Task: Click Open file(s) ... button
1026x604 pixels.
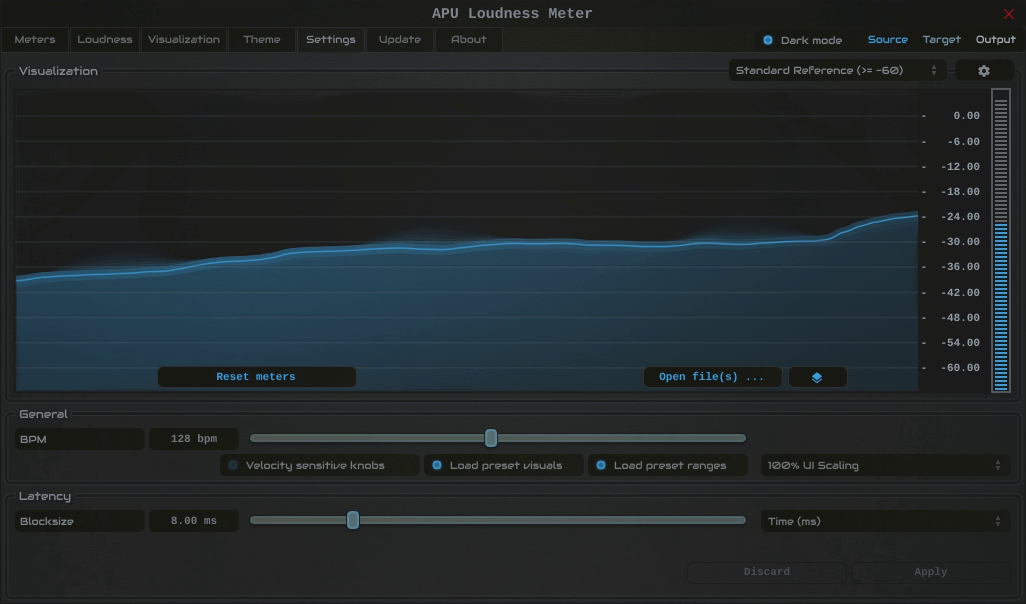Action: click(712, 377)
